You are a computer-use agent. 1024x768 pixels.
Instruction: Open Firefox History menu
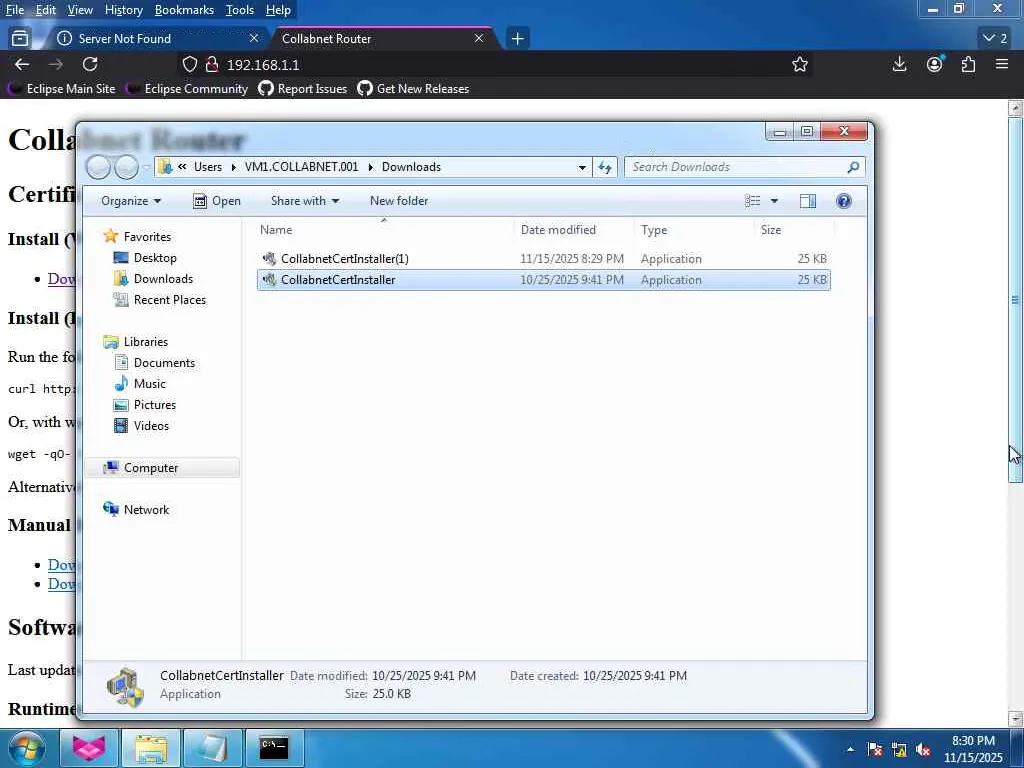[x=124, y=10]
